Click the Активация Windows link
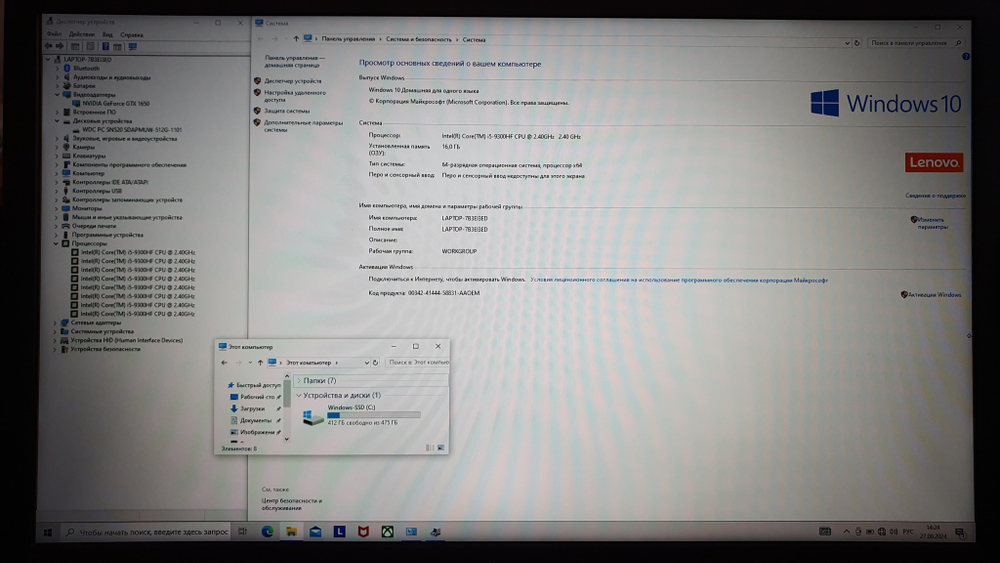Image resolution: width=1000 pixels, height=563 pixels. pos(935,295)
